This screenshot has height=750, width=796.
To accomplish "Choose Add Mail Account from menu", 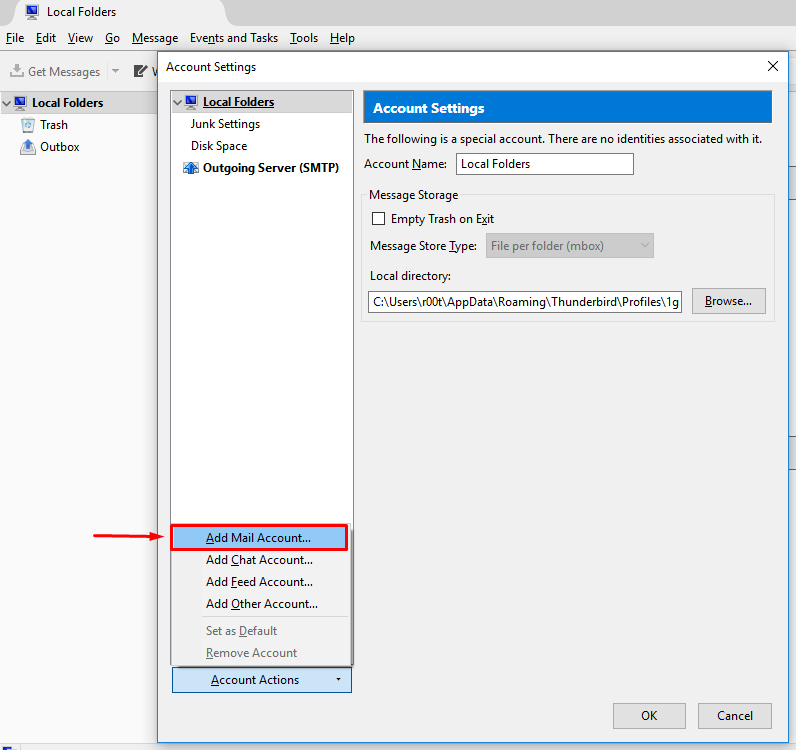I will 259,538.
